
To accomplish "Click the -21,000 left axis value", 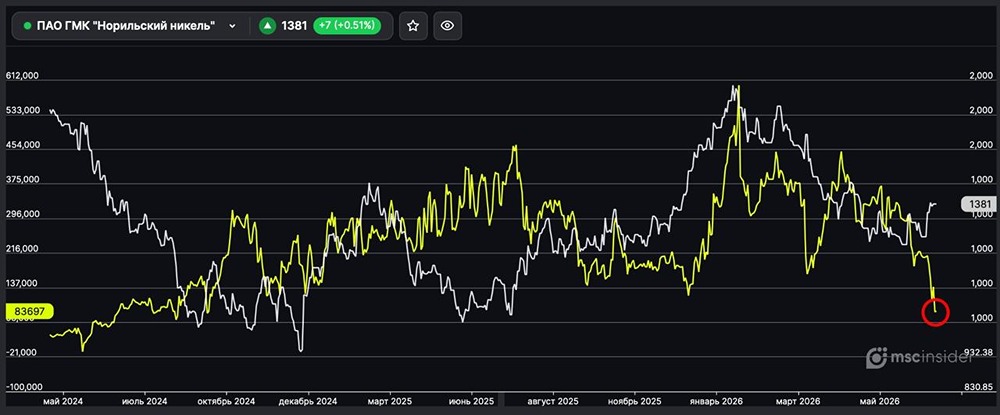I will pos(22,353).
